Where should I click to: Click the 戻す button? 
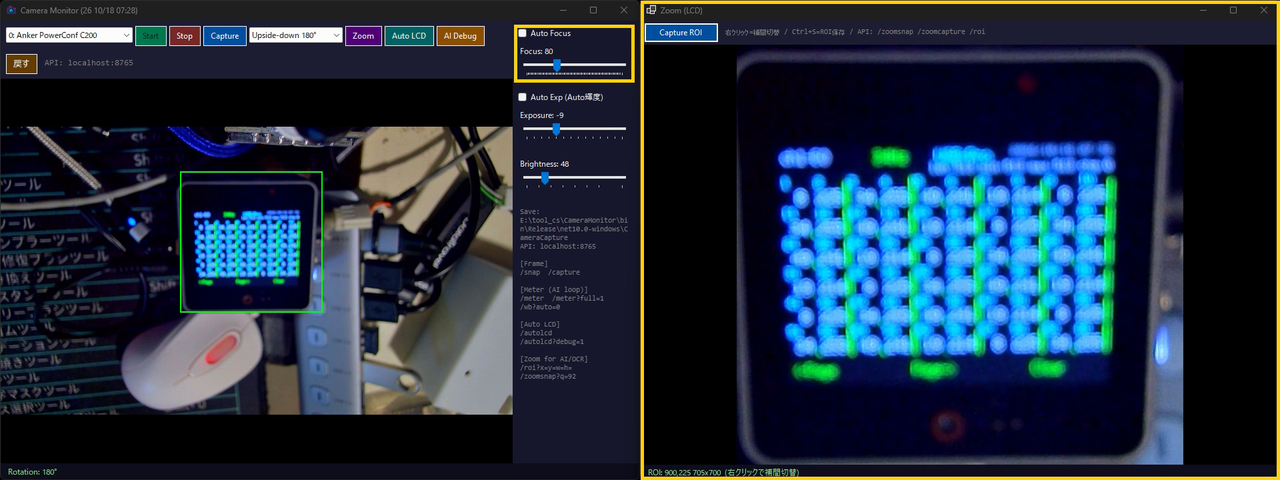(x=21, y=63)
